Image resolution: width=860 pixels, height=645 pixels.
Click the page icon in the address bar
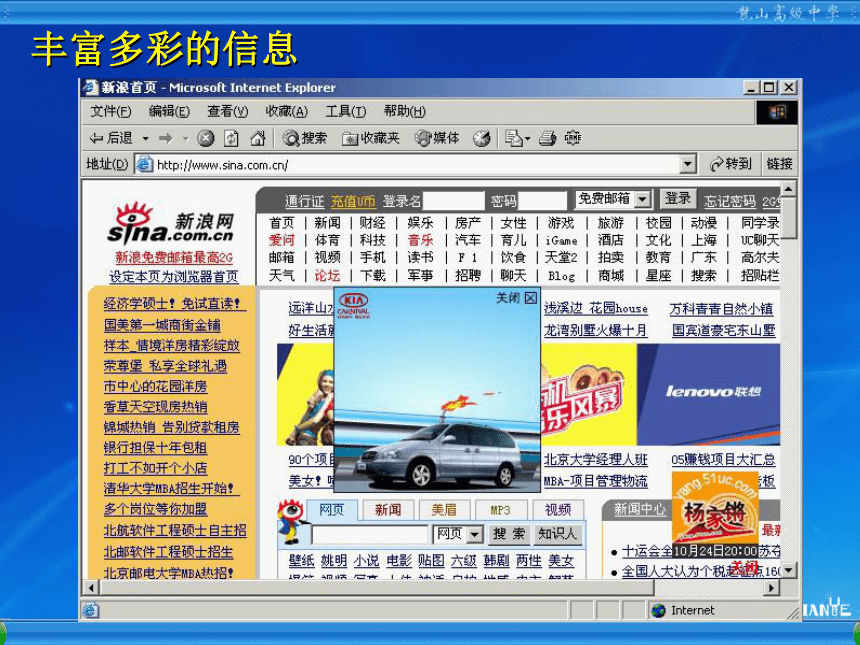pos(144,164)
